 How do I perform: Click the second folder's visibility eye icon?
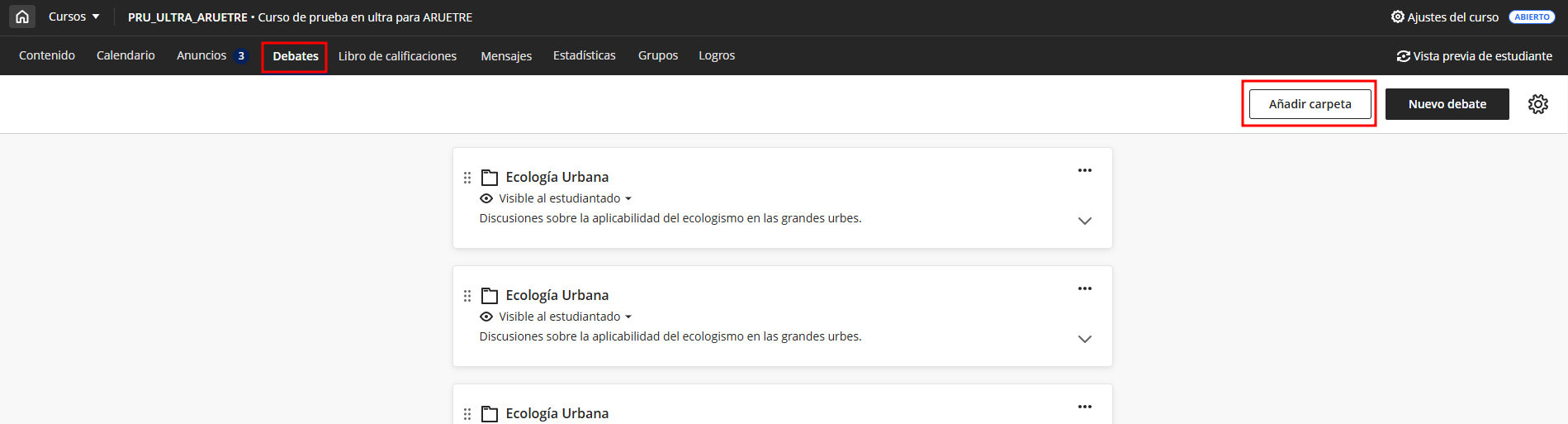click(x=486, y=317)
